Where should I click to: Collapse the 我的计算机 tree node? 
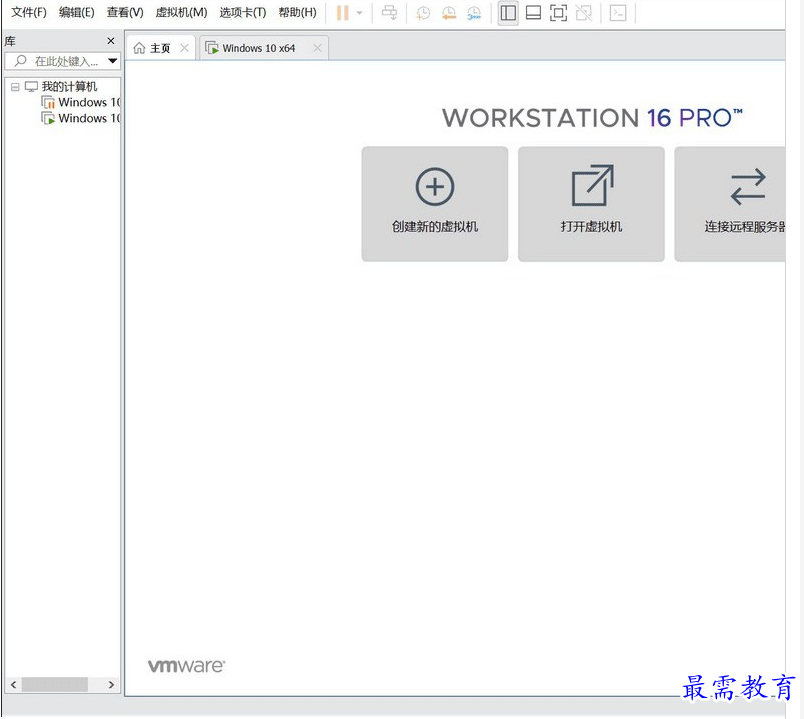point(15,87)
